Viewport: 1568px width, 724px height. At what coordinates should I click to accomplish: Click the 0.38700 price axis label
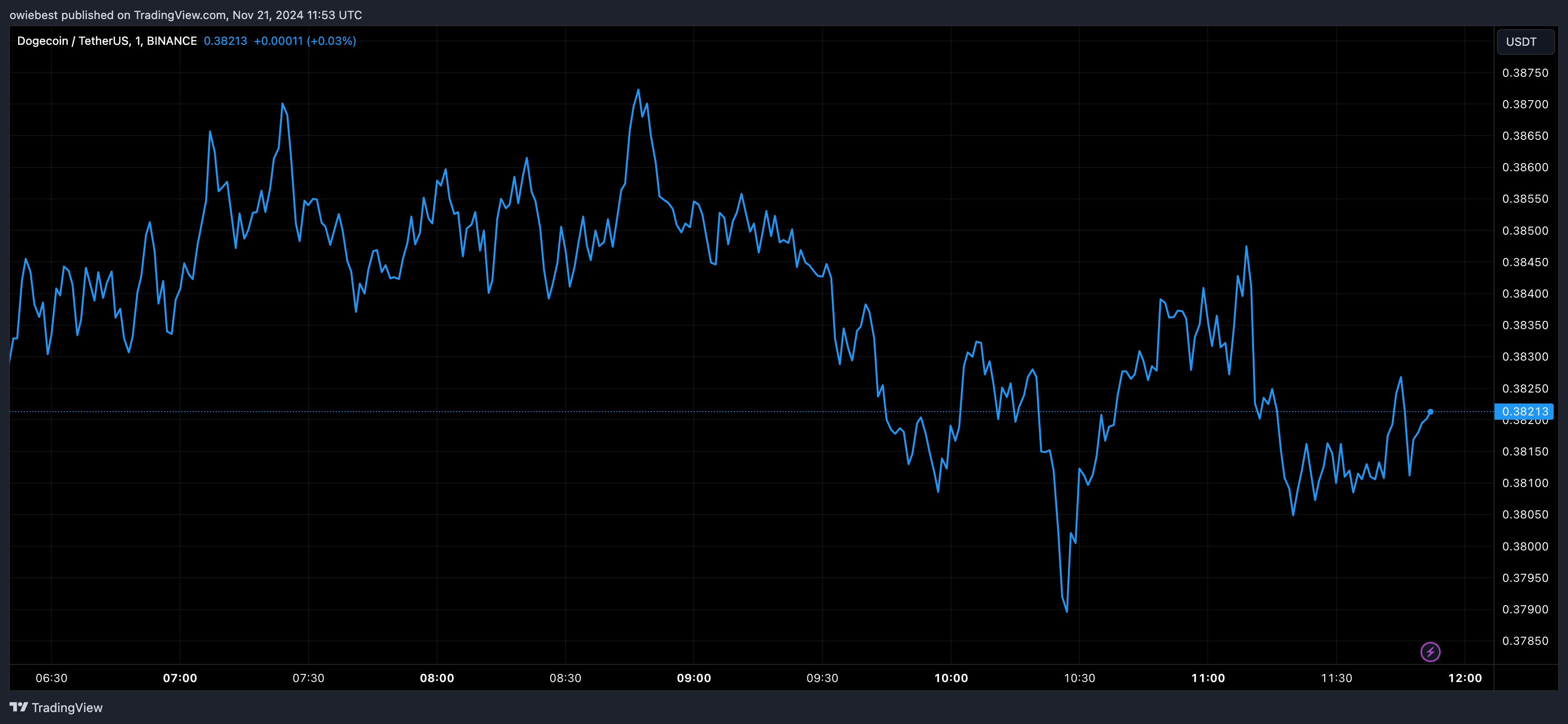(x=1525, y=104)
